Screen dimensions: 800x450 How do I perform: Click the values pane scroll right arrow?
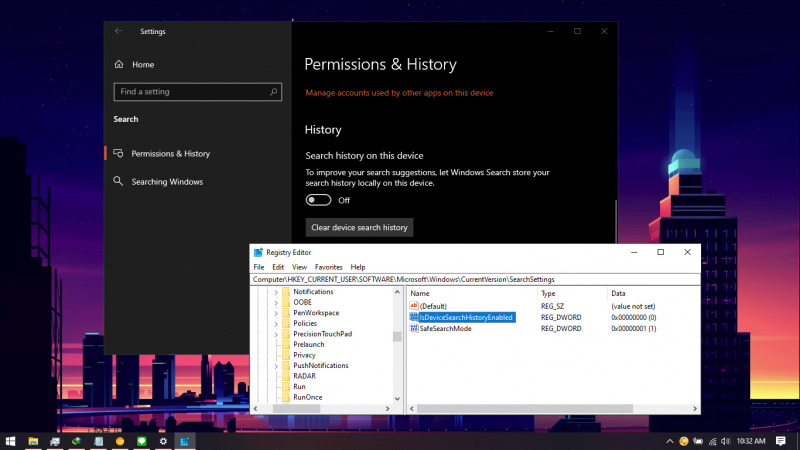tap(694, 409)
